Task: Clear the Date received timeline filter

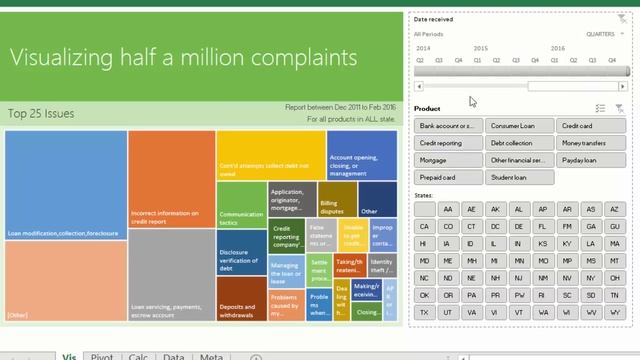Action: point(622,19)
